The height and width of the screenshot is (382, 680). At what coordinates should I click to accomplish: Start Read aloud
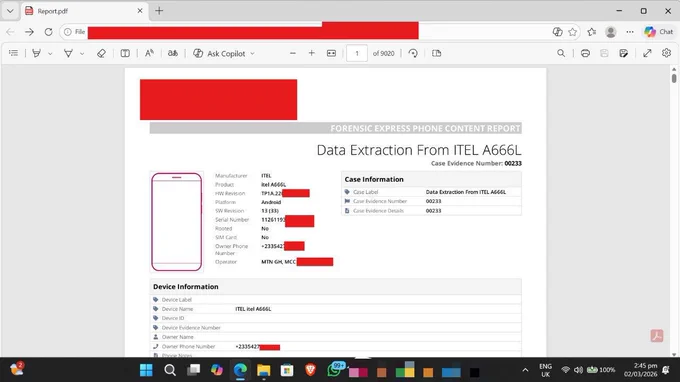pyautogui.click(x=149, y=53)
